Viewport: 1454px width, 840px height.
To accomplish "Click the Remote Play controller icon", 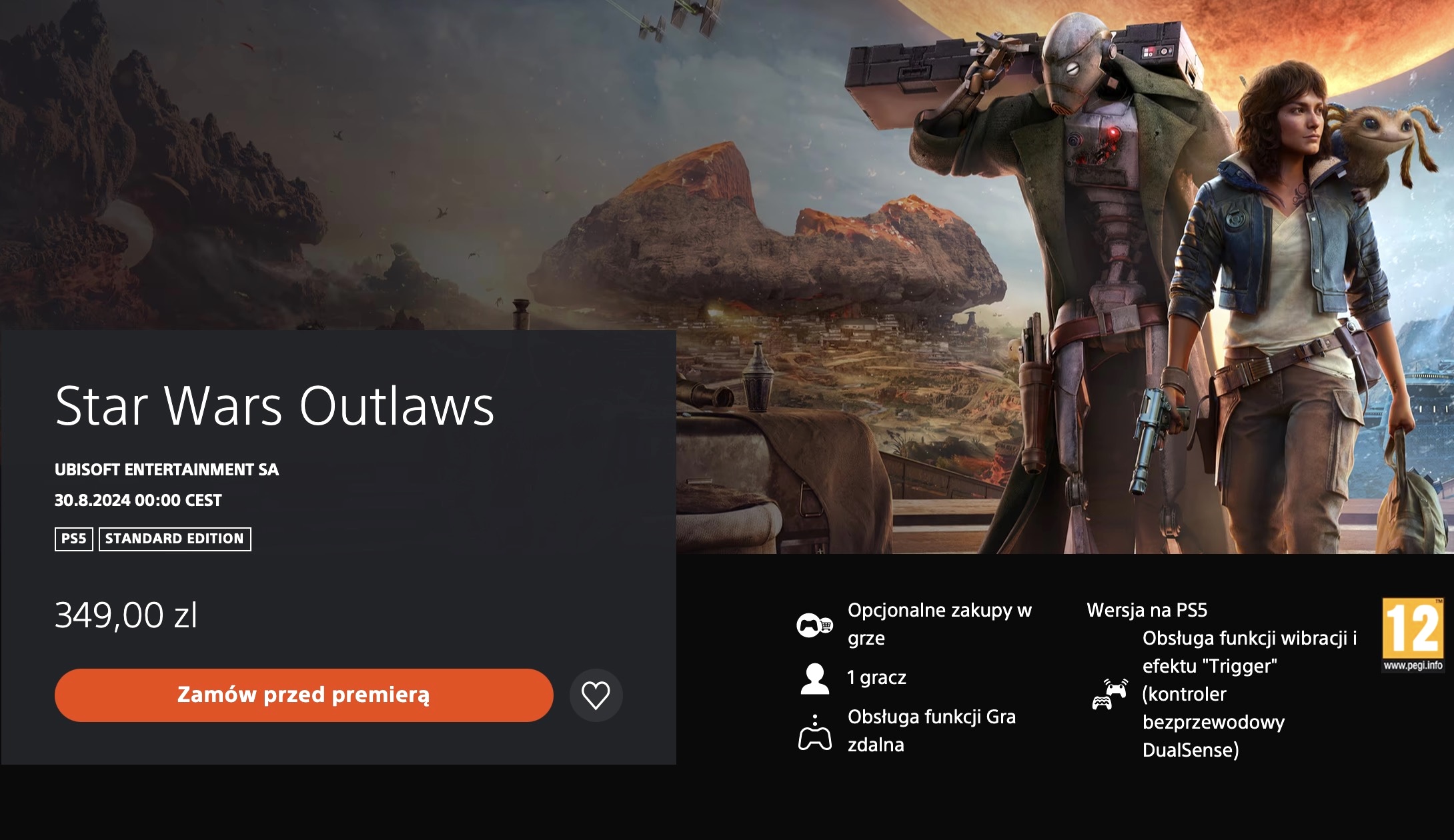I will (x=814, y=732).
